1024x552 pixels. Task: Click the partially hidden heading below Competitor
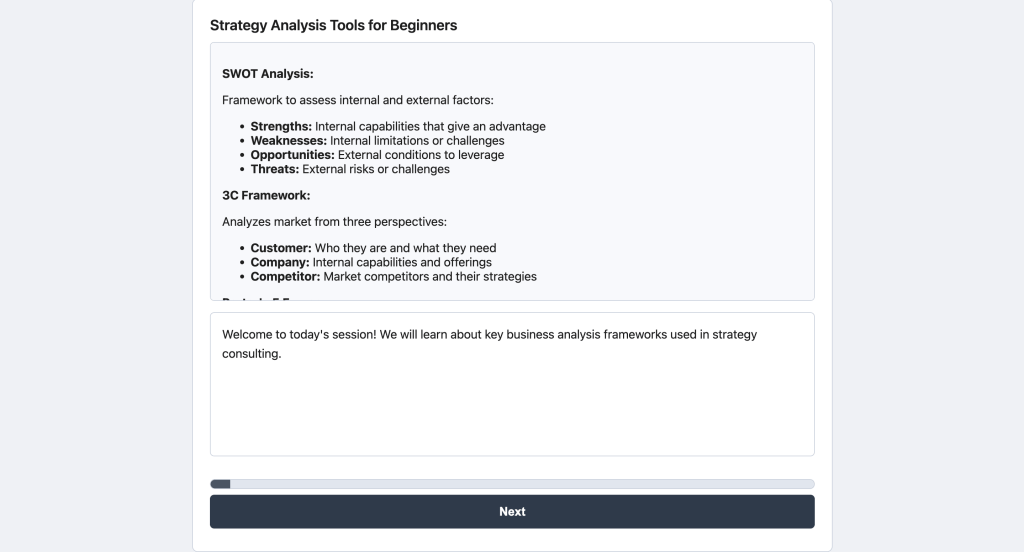point(258,297)
